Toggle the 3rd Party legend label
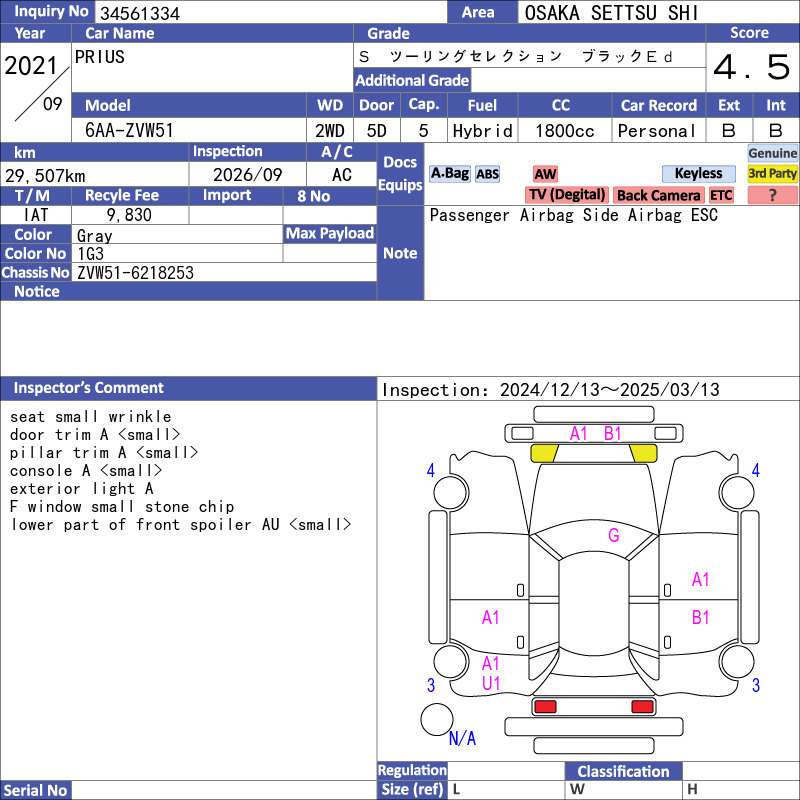The width and height of the screenshot is (800, 800). (773, 174)
